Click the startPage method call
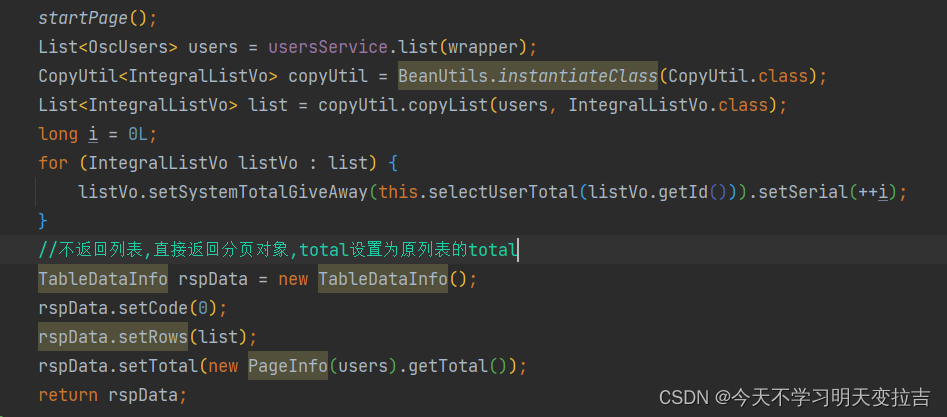Screen dimensions: 947x417 tap(83, 18)
